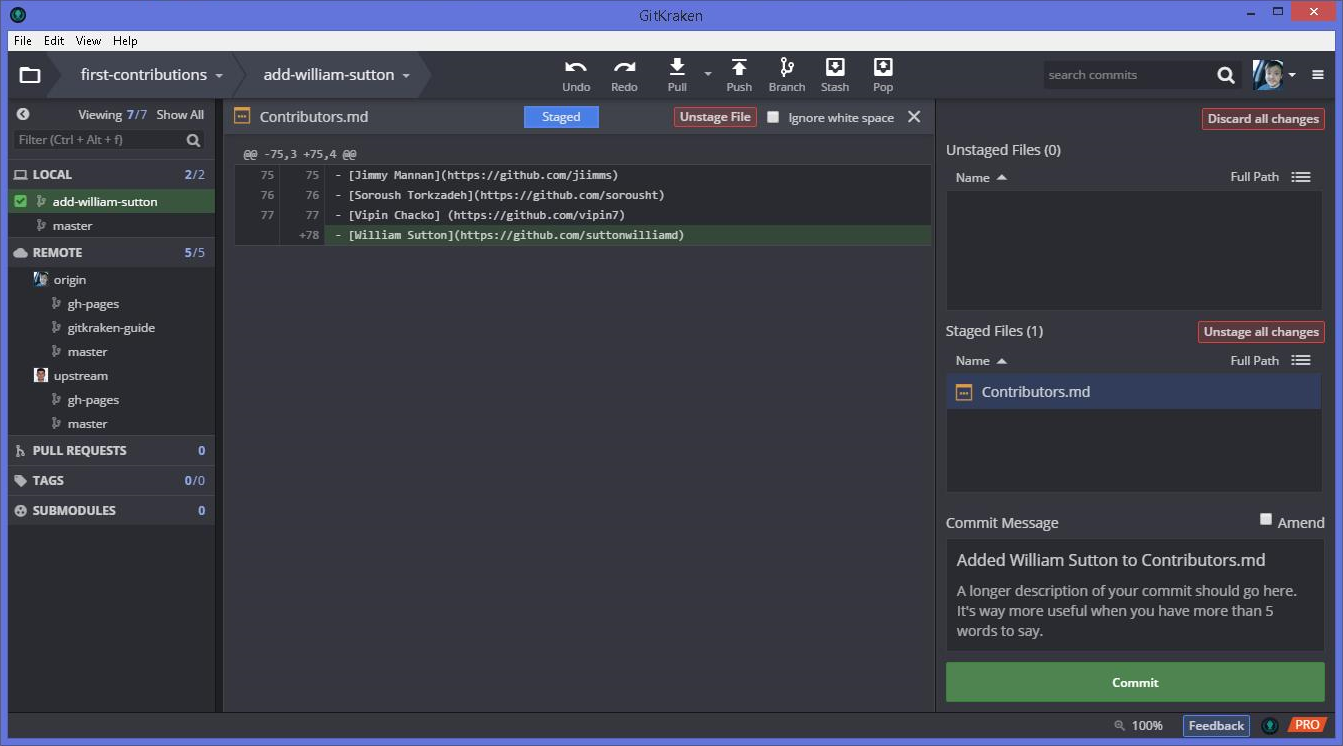Click Discard all changes button

(x=1263, y=119)
